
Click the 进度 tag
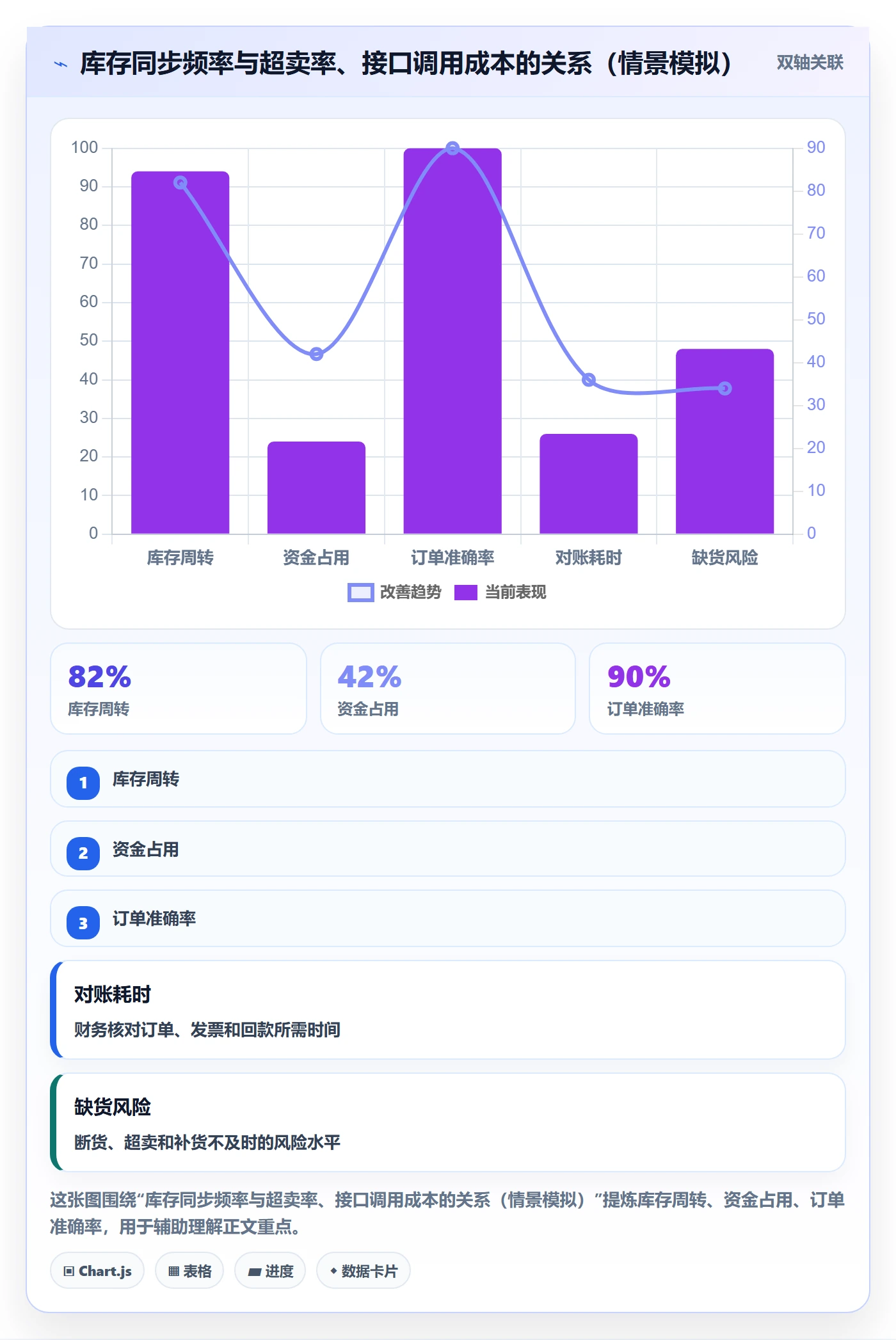pos(270,1271)
